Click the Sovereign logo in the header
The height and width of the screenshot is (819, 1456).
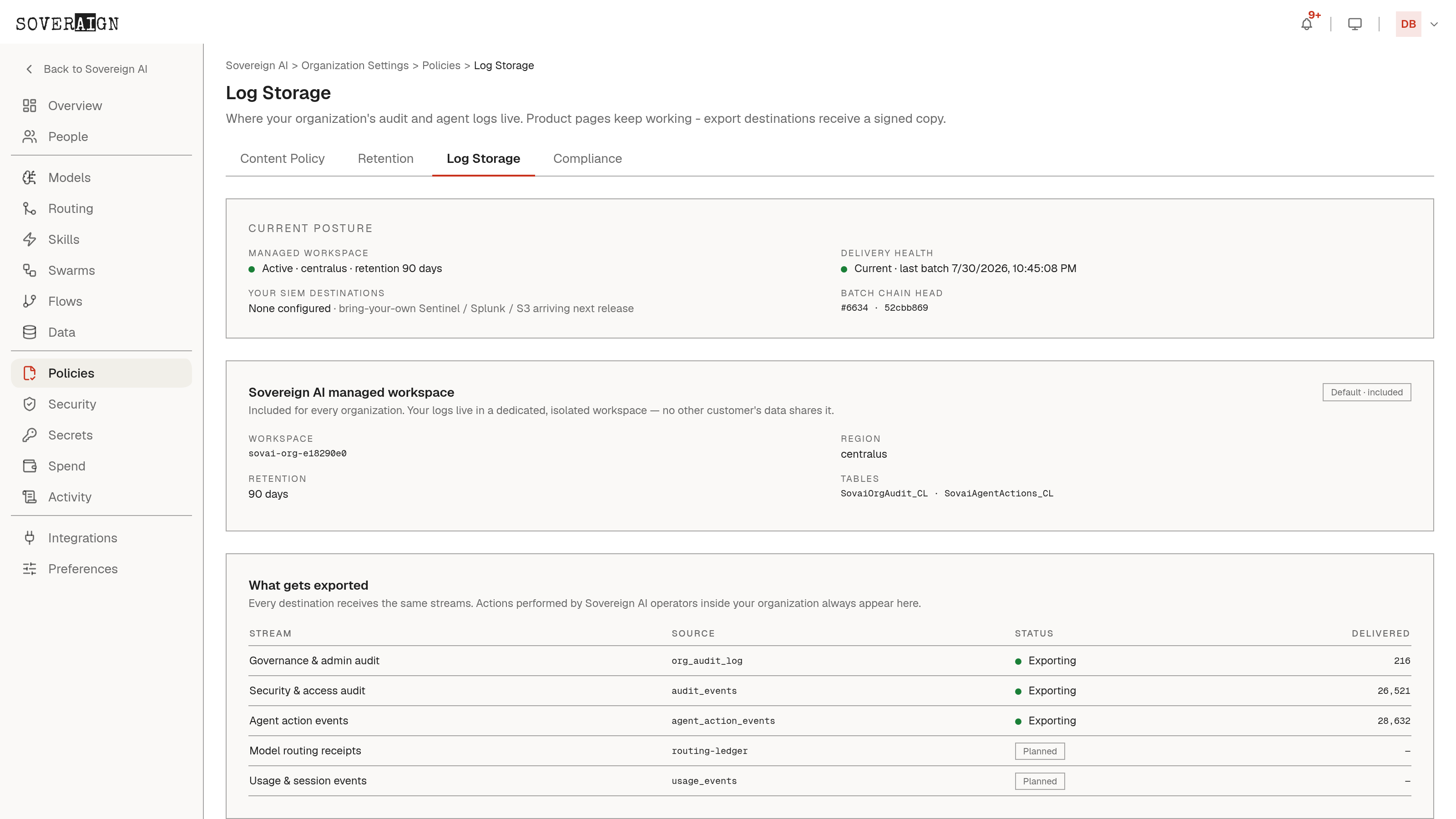coord(67,23)
